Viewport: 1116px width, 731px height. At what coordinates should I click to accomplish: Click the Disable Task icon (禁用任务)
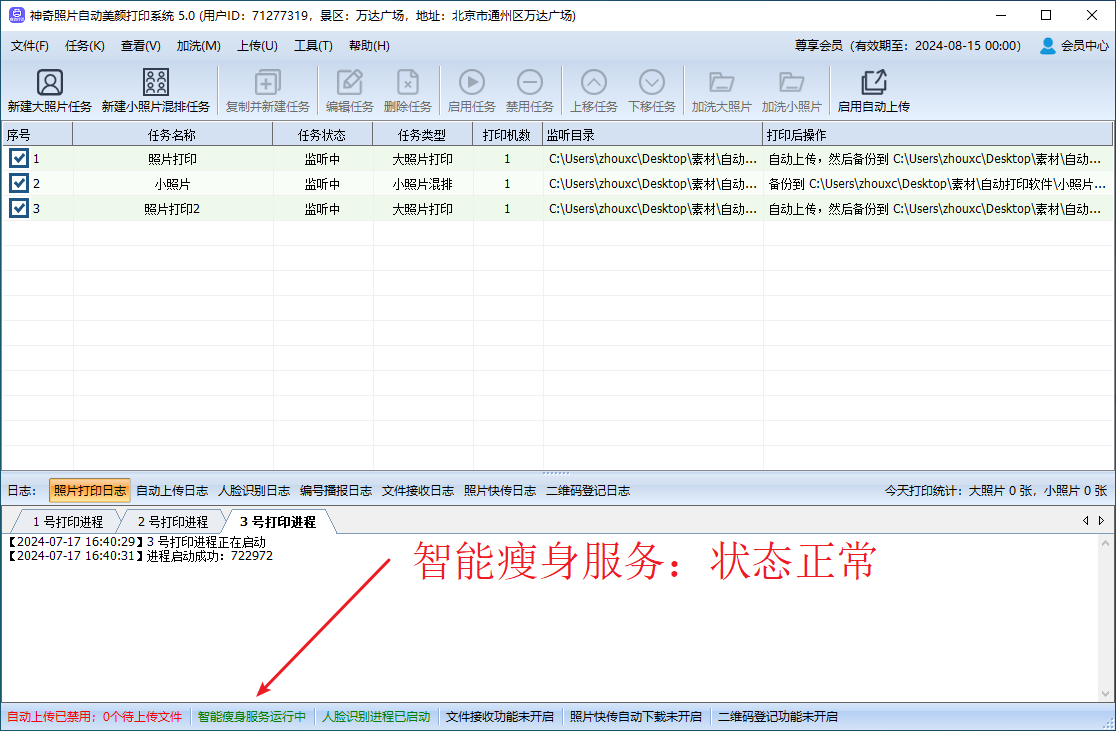click(529, 83)
